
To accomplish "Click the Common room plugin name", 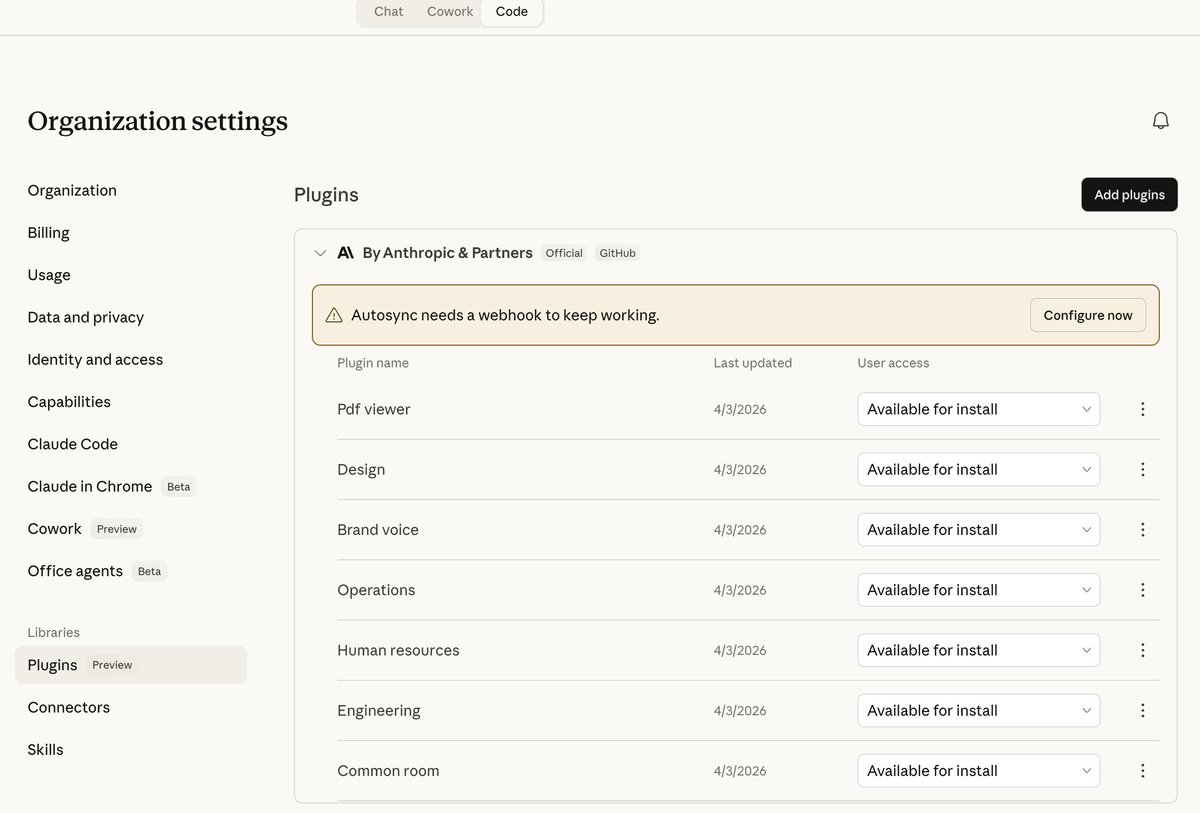I will click(388, 771).
